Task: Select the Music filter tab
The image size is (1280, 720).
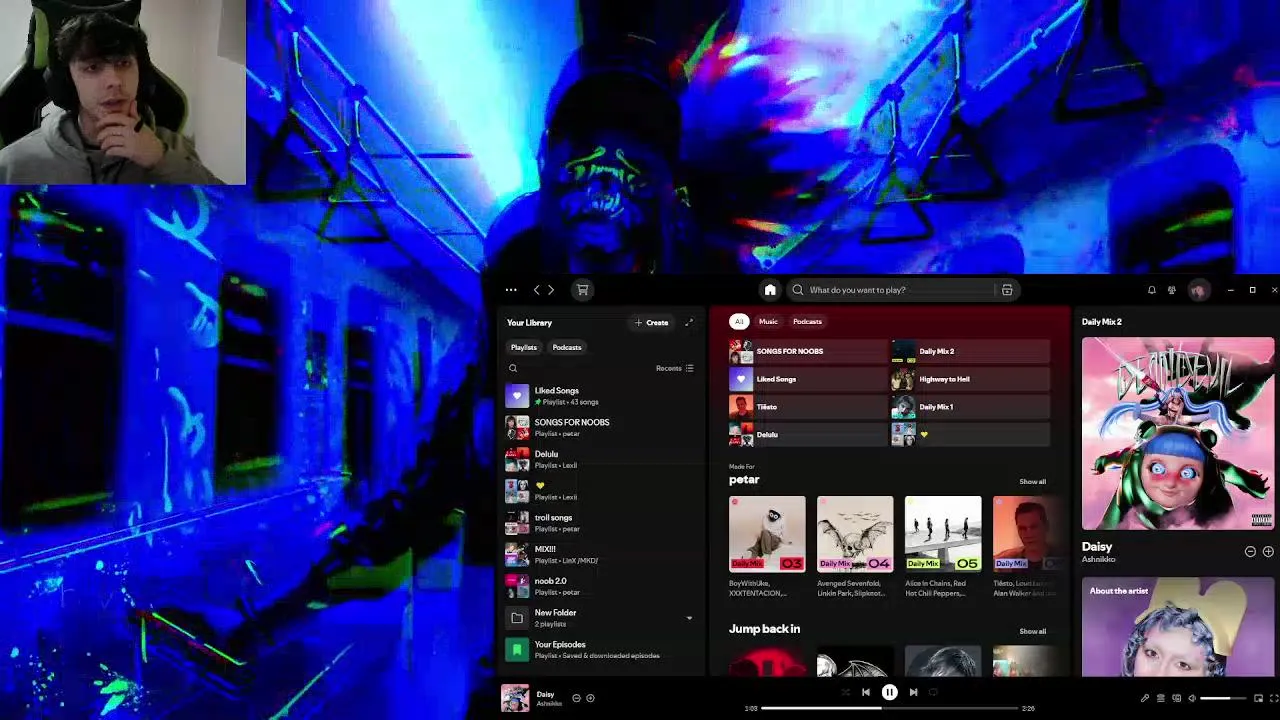Action: tap(768, 321)
